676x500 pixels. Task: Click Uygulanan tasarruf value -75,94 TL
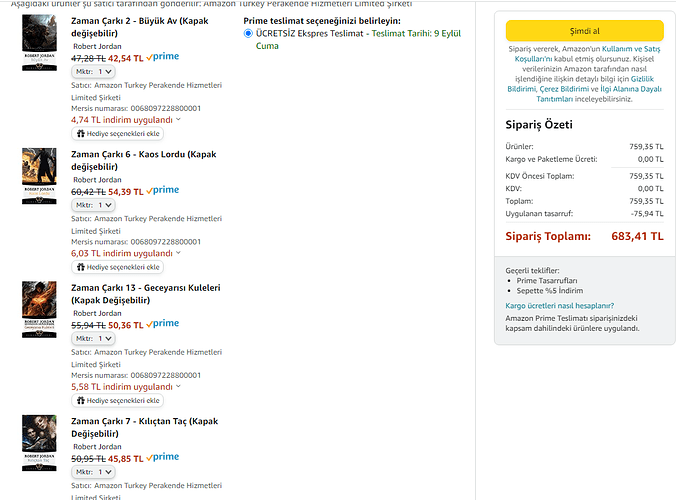coord(647,214)
